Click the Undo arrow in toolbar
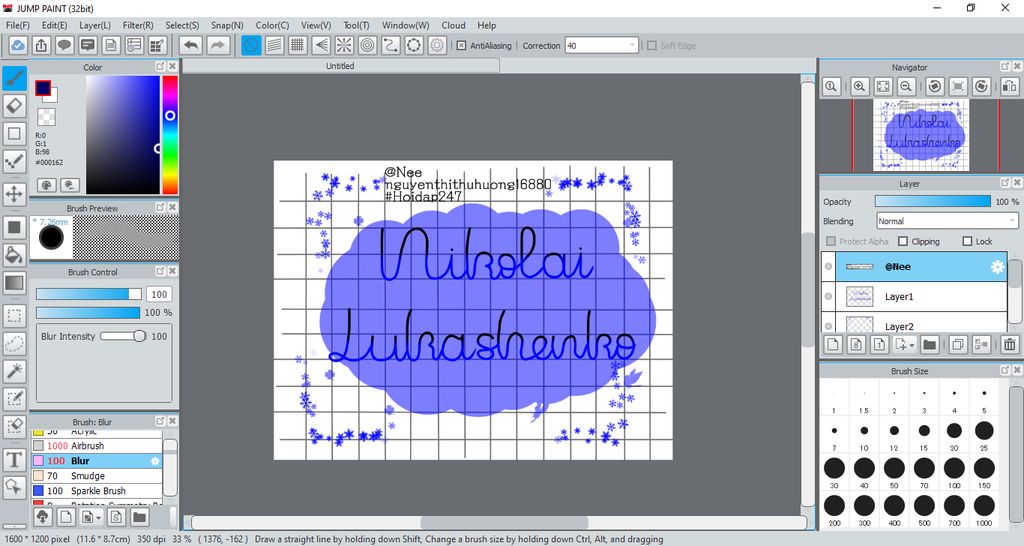 191,45
